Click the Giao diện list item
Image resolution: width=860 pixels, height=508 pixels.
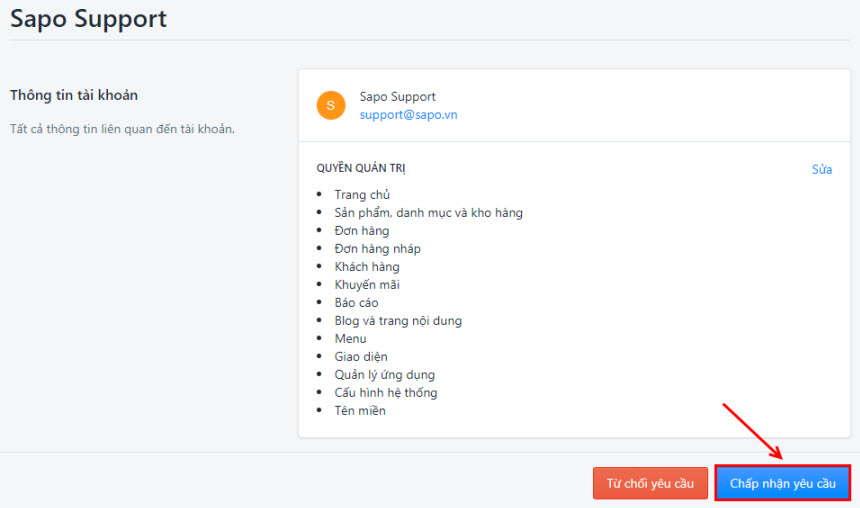(361, 357)
